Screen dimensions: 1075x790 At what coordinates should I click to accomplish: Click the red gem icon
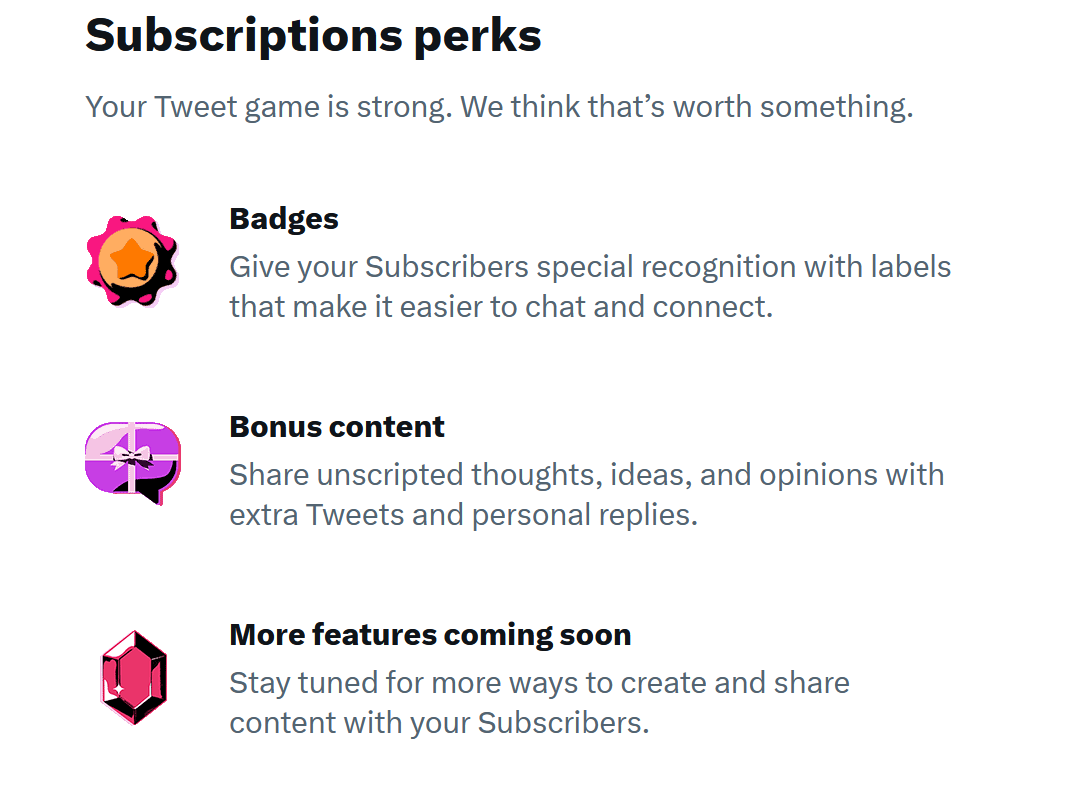click(x=134, y=678)
